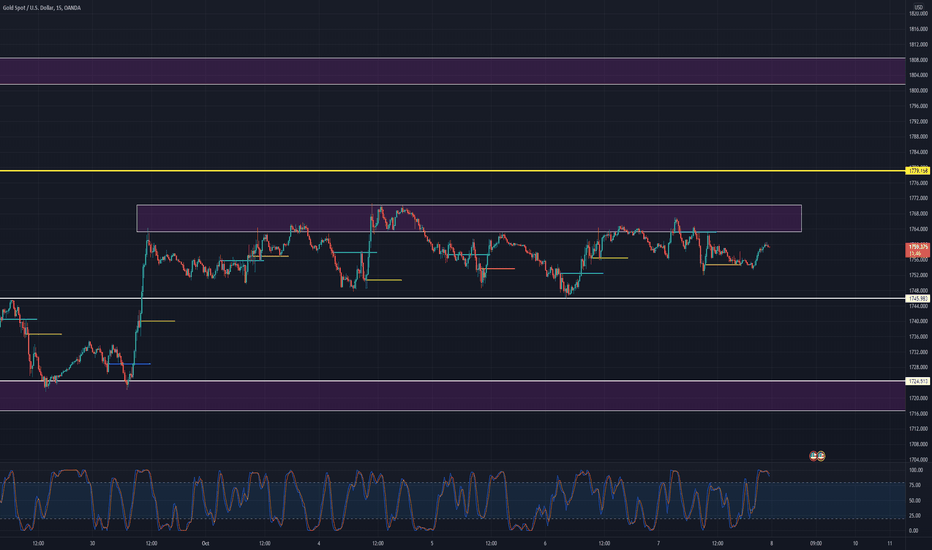Click the 1820.000 price axis value
This screenshot has width=932, height=550.
pyautogui.click(x=918, y=14)
